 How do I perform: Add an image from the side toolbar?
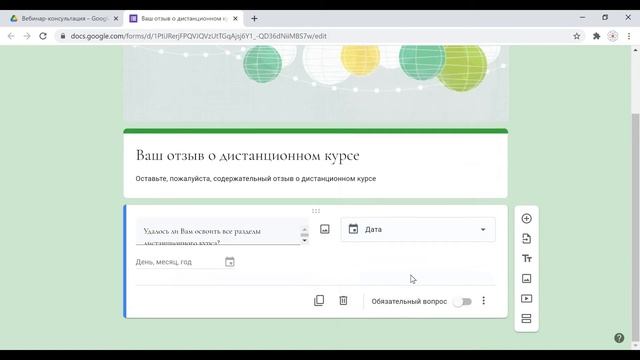pyautogui.click(x=526, y=278)
